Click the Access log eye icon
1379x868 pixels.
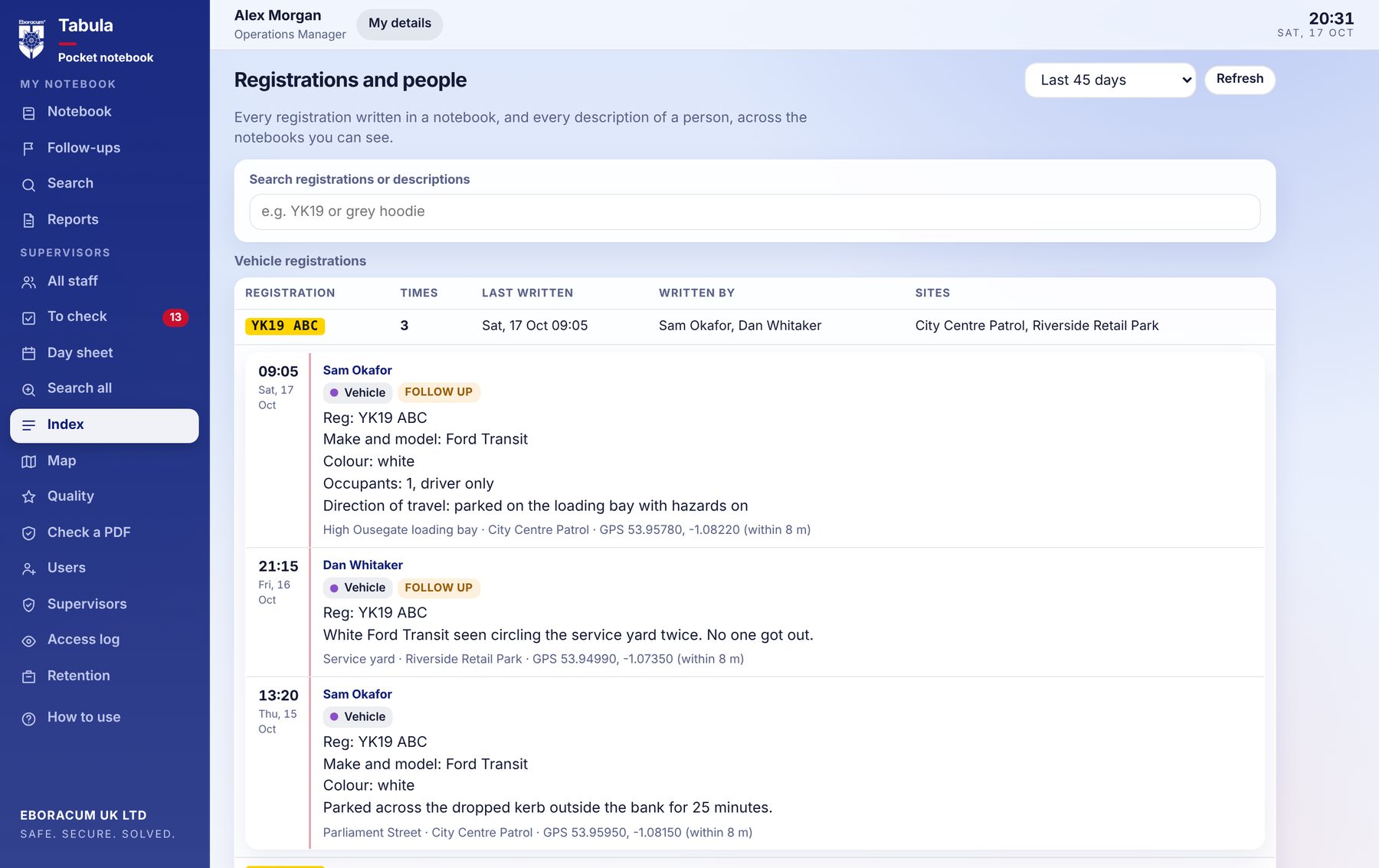(29, 640)
